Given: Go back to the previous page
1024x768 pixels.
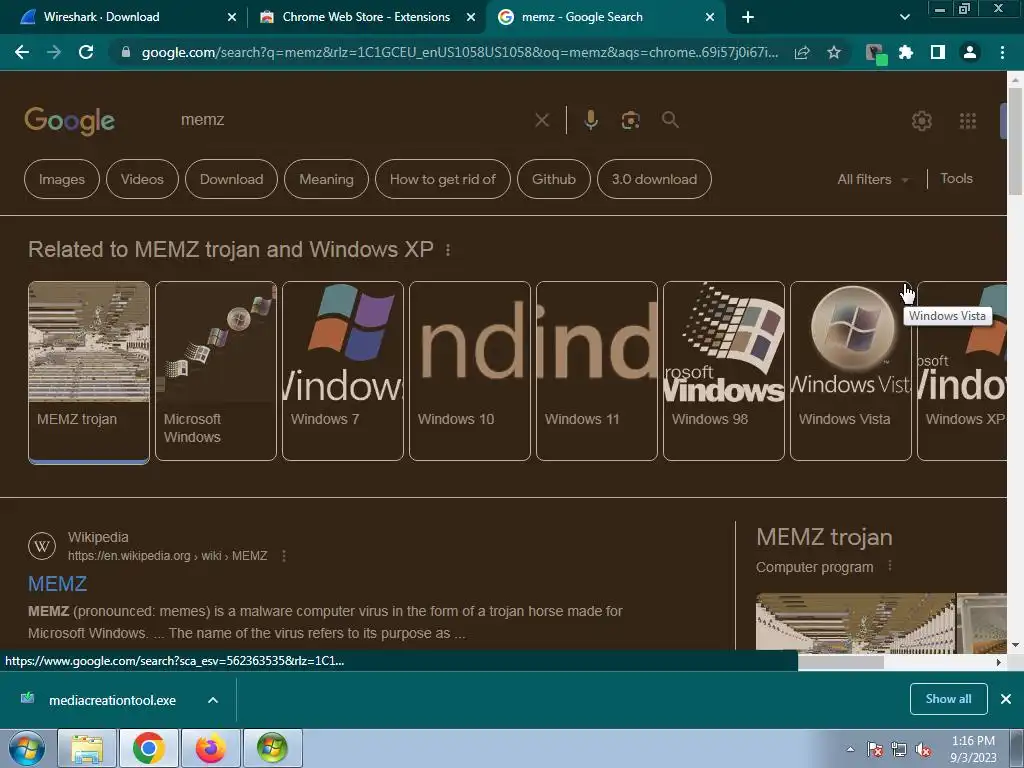Looking at the screenshot, I should pos(22,52).
